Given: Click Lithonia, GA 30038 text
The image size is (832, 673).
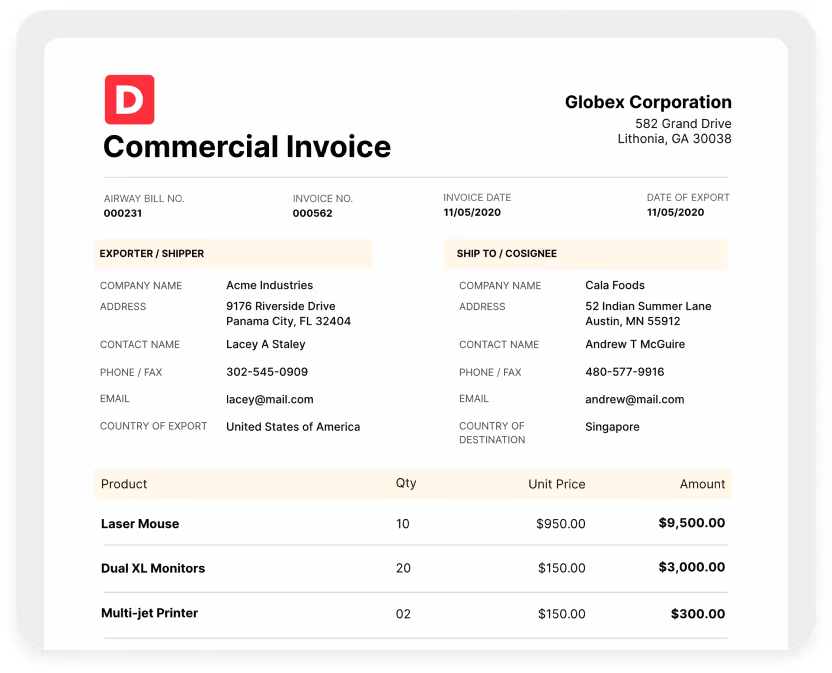Looking at the screenshot, I should tap(674, 139).
